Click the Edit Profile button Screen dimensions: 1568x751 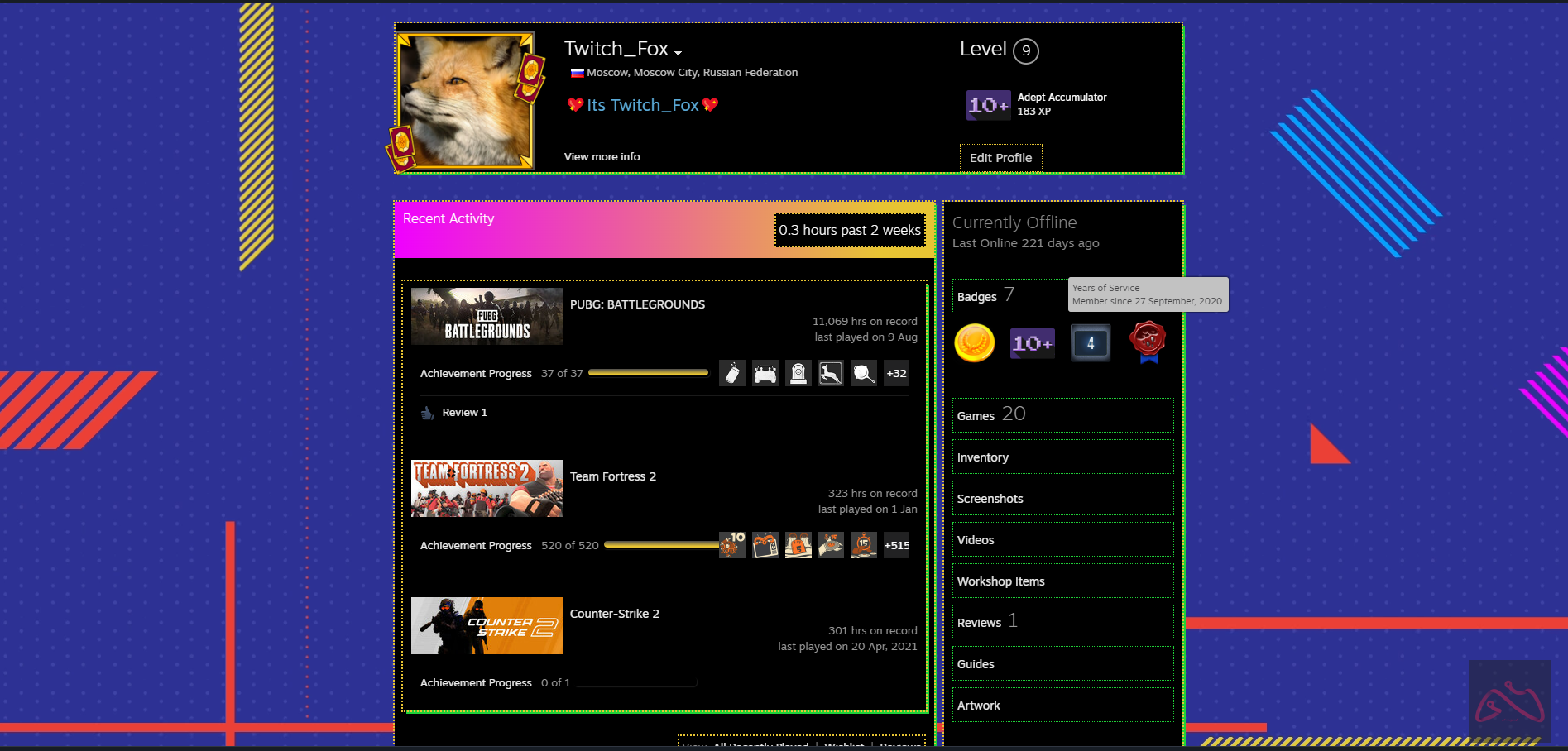(x=1000, y=158)
